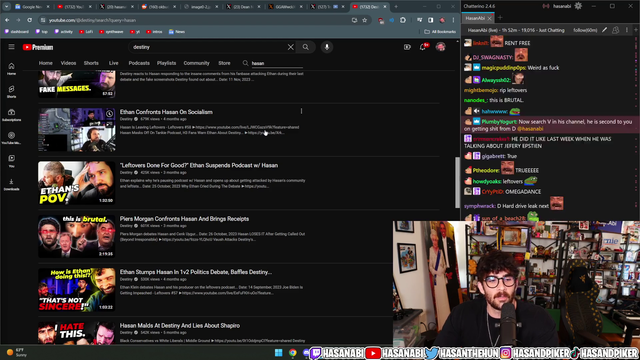The width and height of the screenshot is (640, 360).
Task: Open Chrome's three-dot menu
Action: point(453,20)
